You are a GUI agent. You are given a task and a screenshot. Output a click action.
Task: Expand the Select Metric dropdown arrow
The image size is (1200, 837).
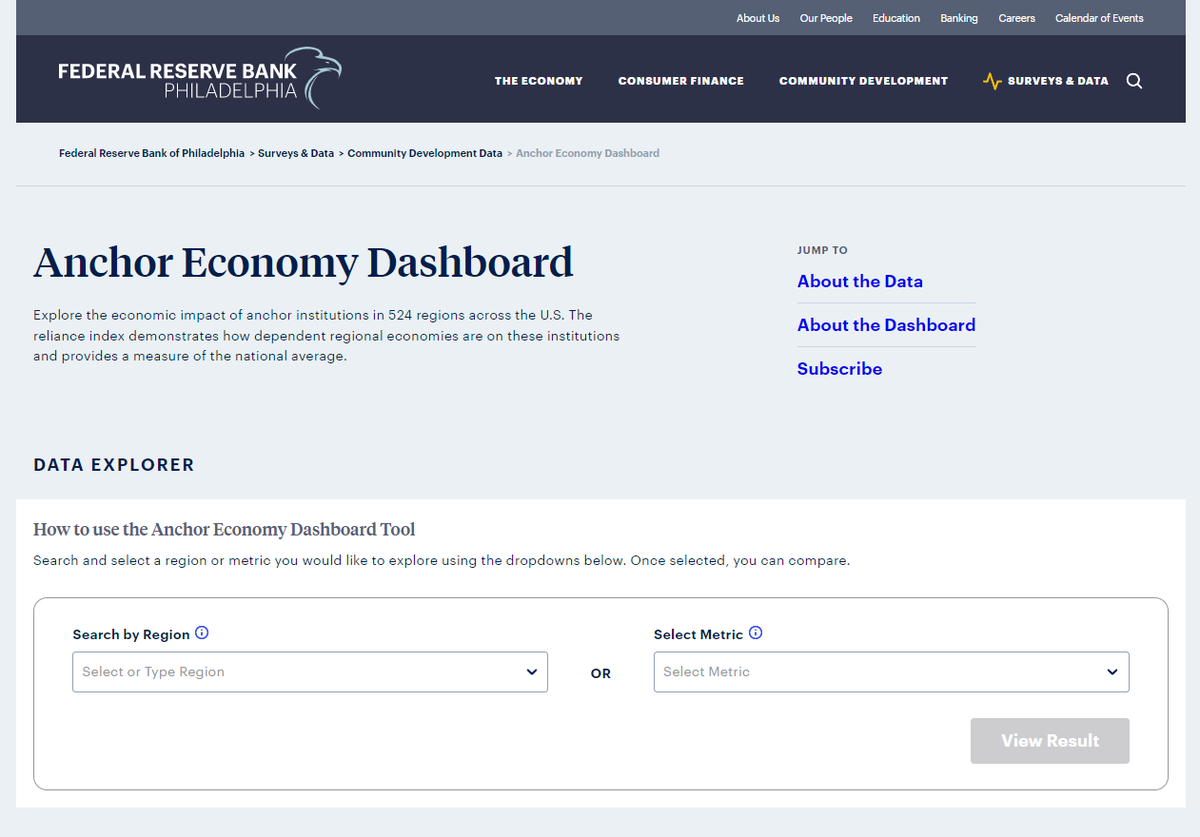[1113, 672]
